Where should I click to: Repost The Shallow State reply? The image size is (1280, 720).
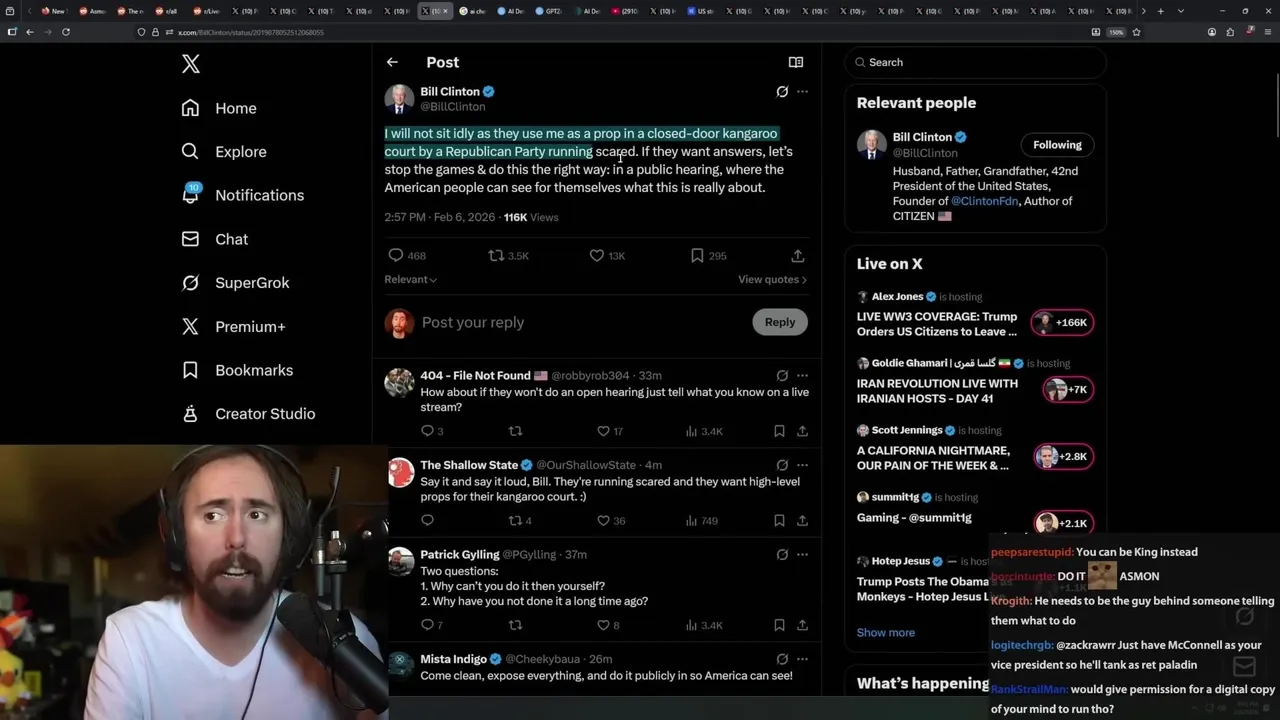(x=521, y=521)
